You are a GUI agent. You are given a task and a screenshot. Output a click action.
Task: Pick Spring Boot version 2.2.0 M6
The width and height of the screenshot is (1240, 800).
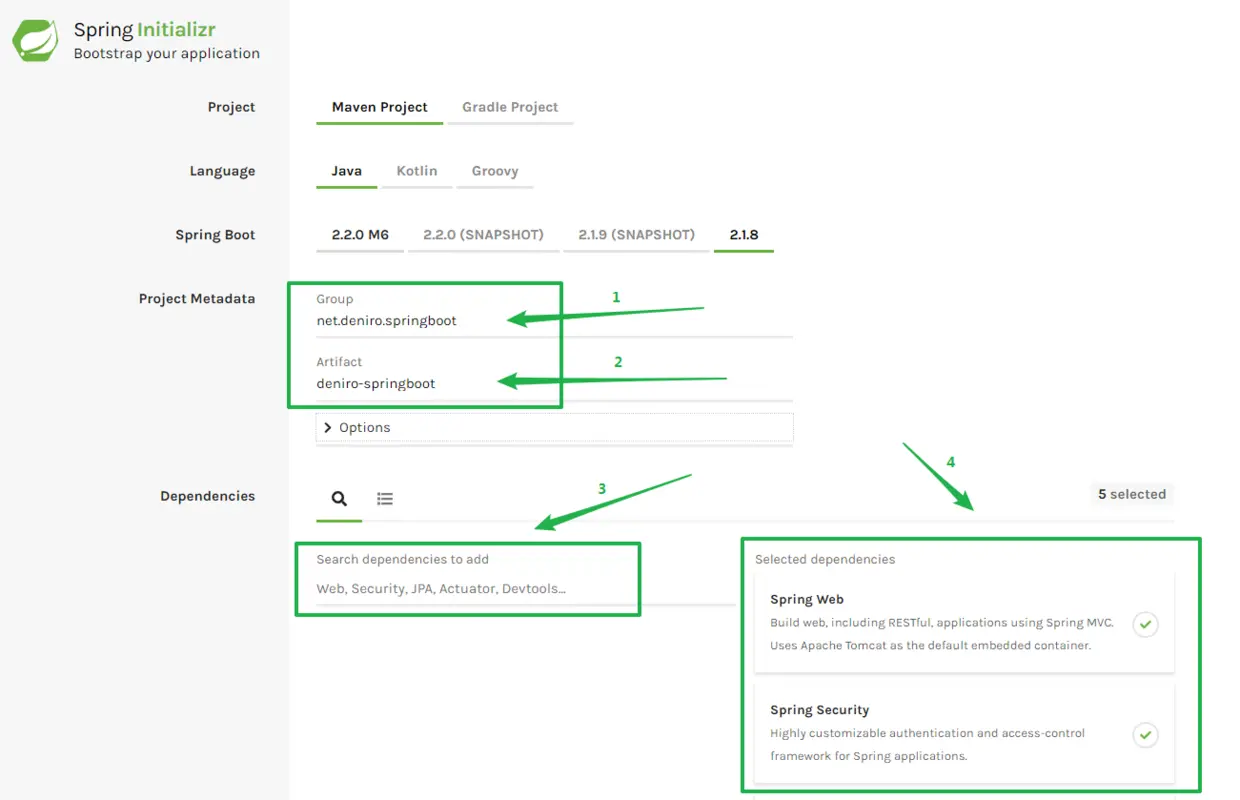pos(360,235)
